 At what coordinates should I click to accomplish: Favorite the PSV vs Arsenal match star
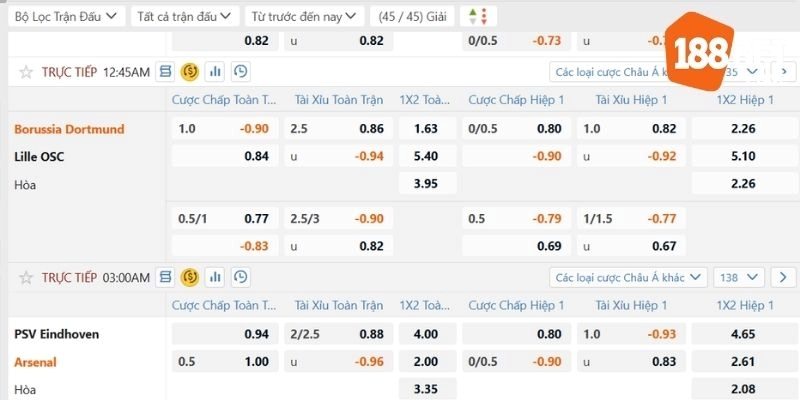tap(26, 278)
